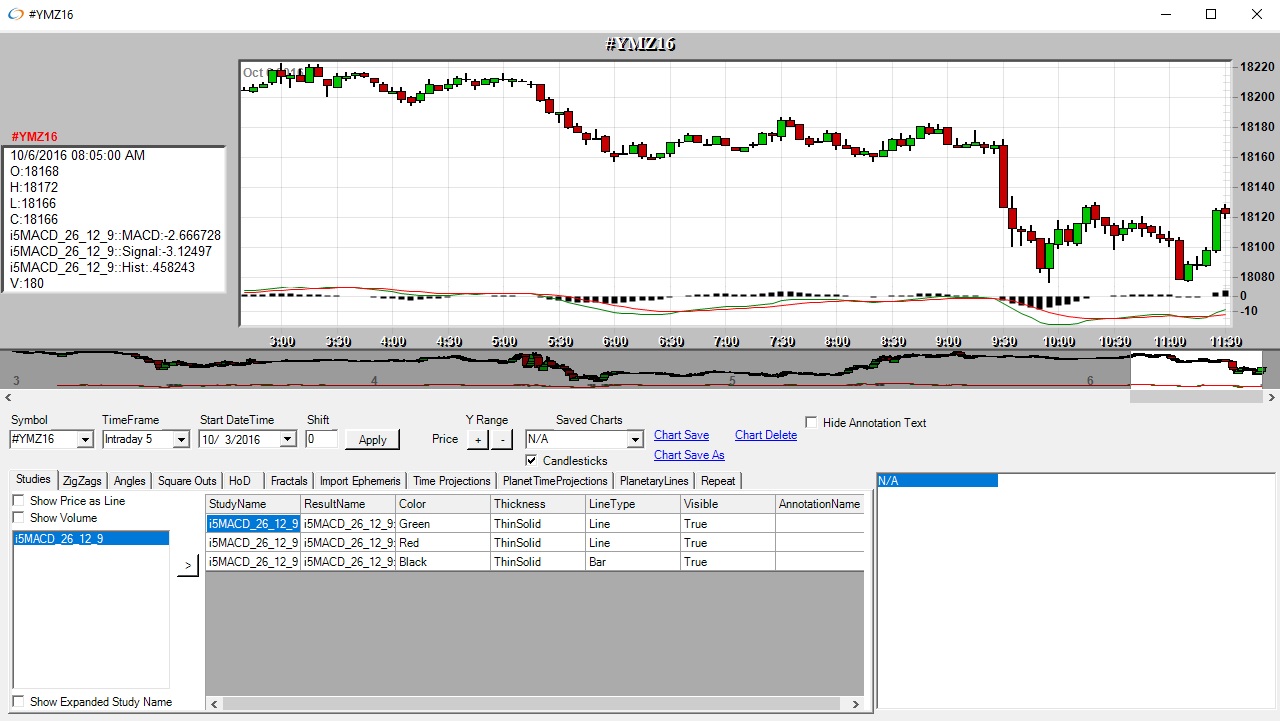Image resolution: width=1280 pixels, height=721 pixels.
Task: Toggle the Candlesticks checkbox
Action: coord(532,461)
